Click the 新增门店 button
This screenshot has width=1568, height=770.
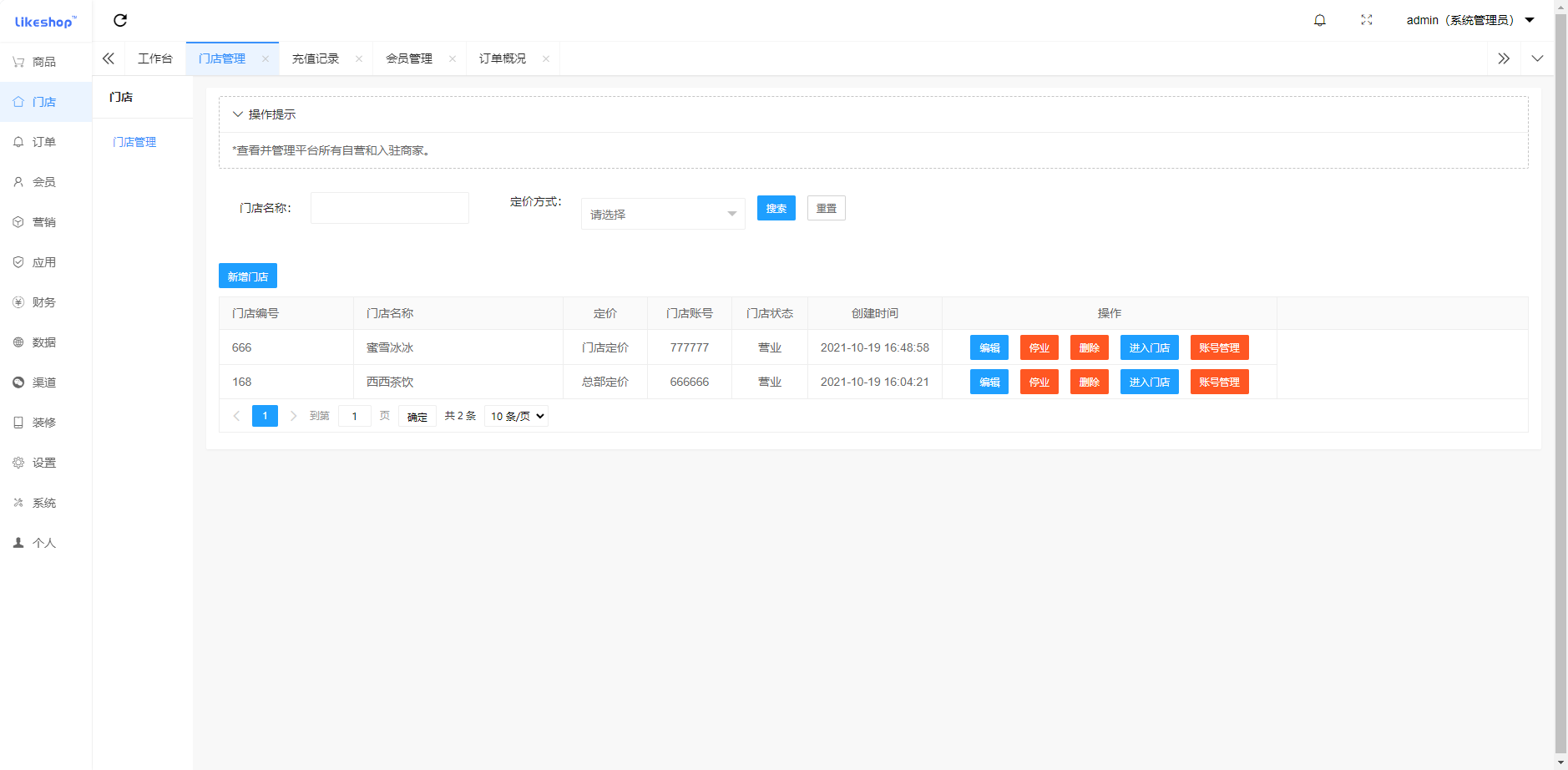click(x=247, y=276)
